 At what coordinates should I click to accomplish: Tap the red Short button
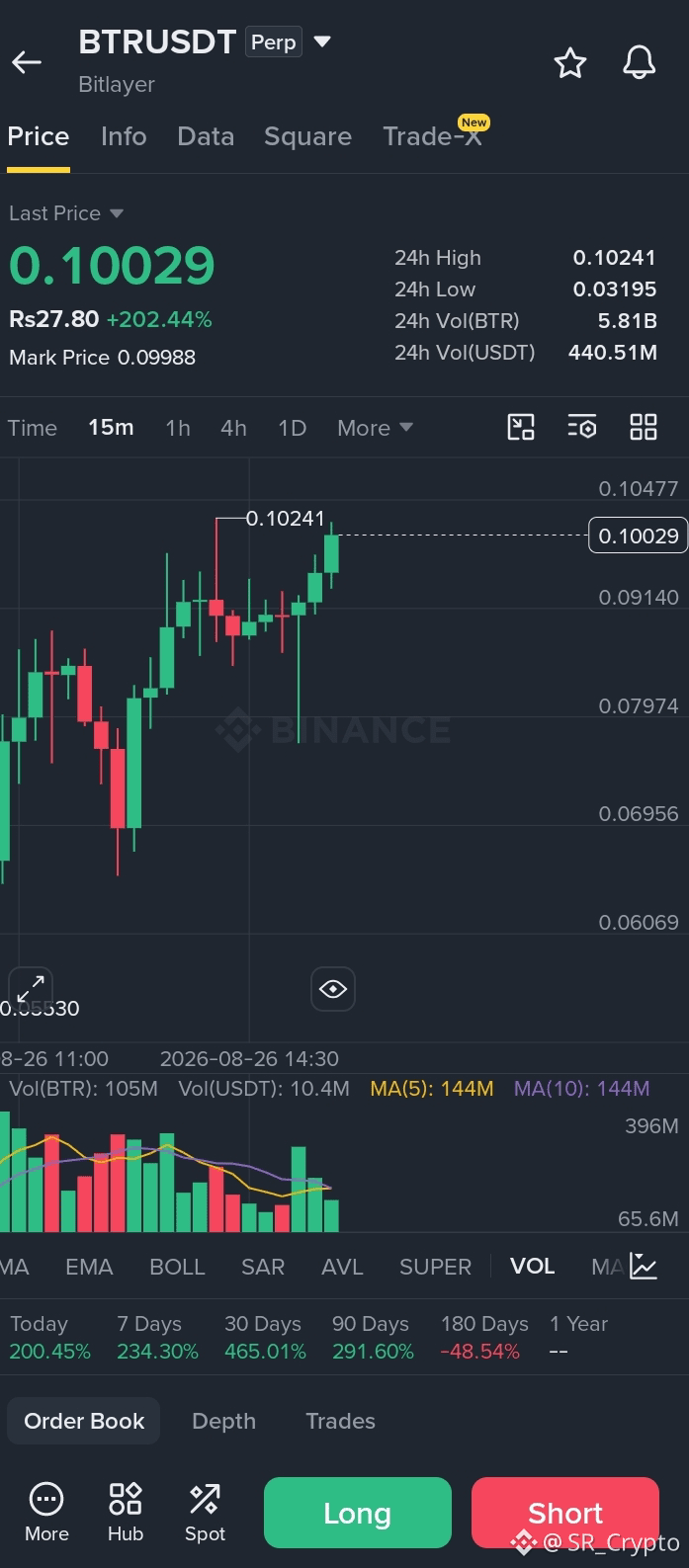click(565, 1513)
